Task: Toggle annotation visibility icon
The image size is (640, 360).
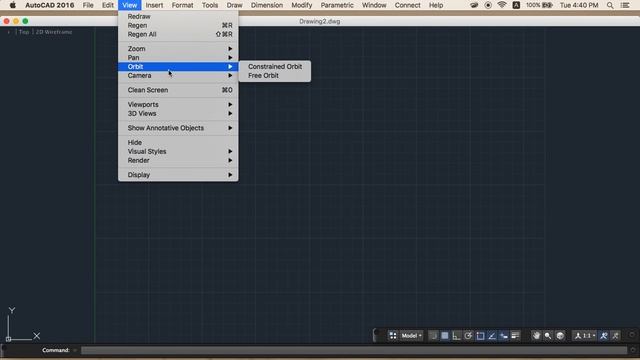Action: tap(604, 336)
